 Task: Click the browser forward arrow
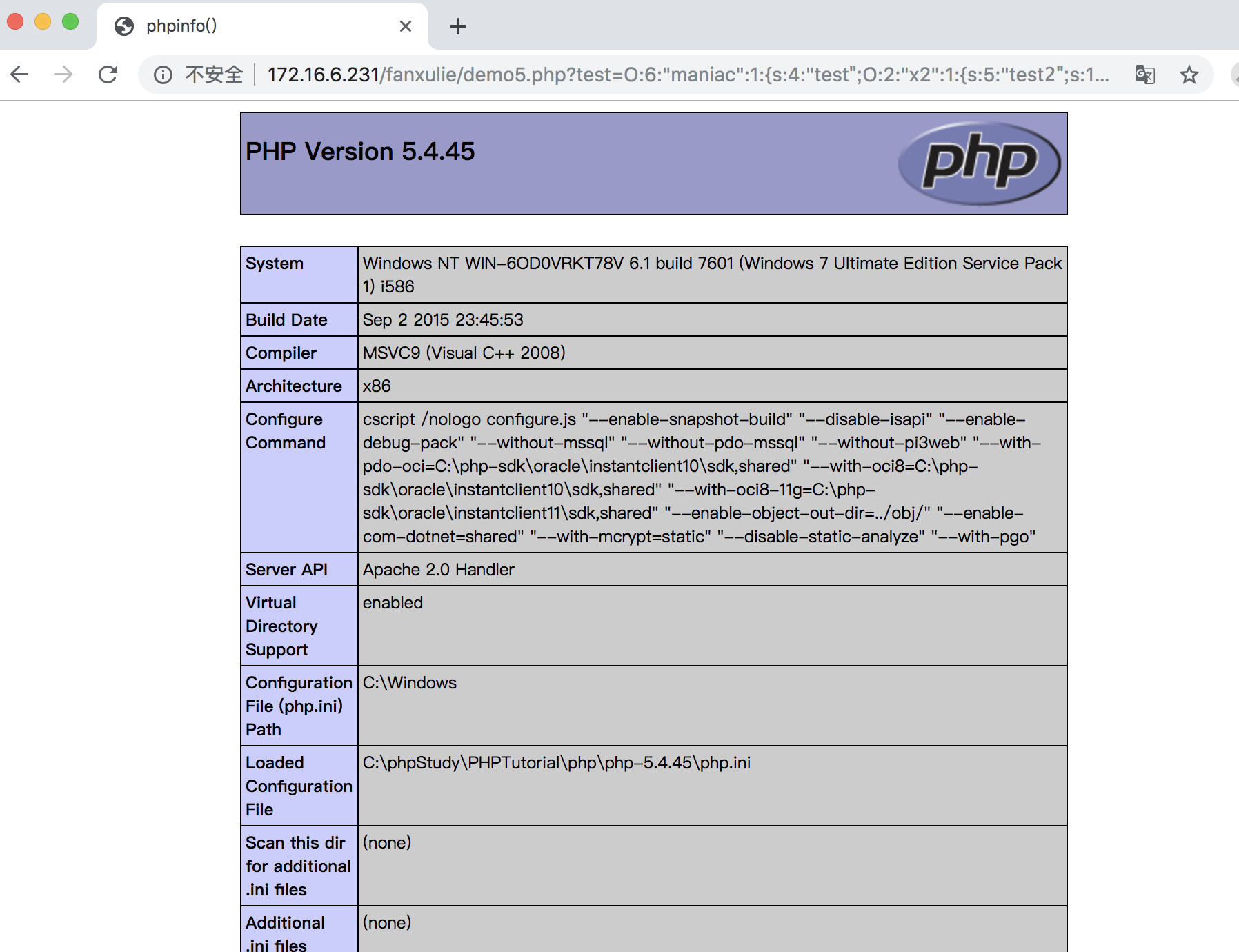click(x=63, y=75)
